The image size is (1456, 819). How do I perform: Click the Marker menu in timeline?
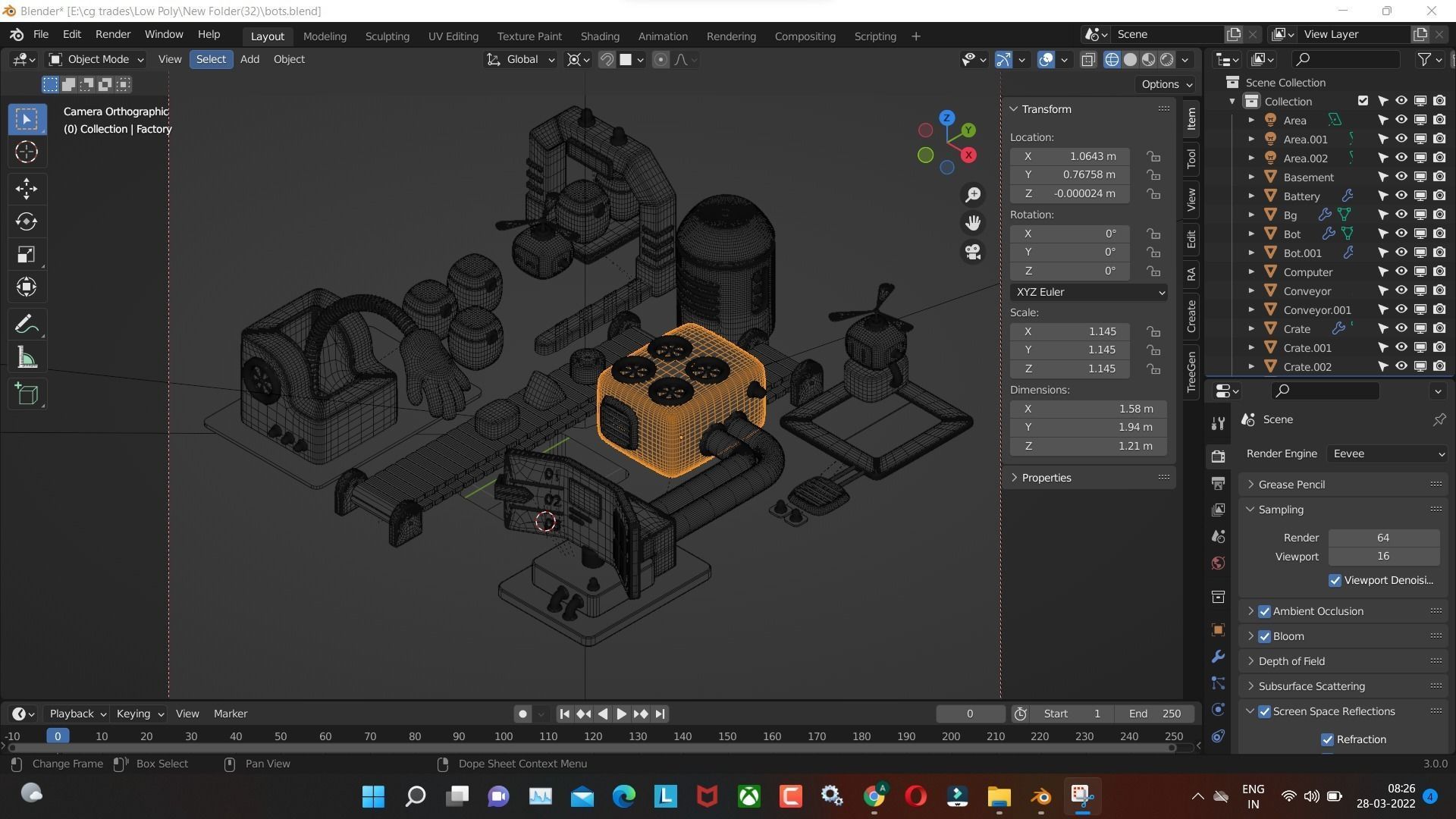pyautogui.click(x=231, y=714)
